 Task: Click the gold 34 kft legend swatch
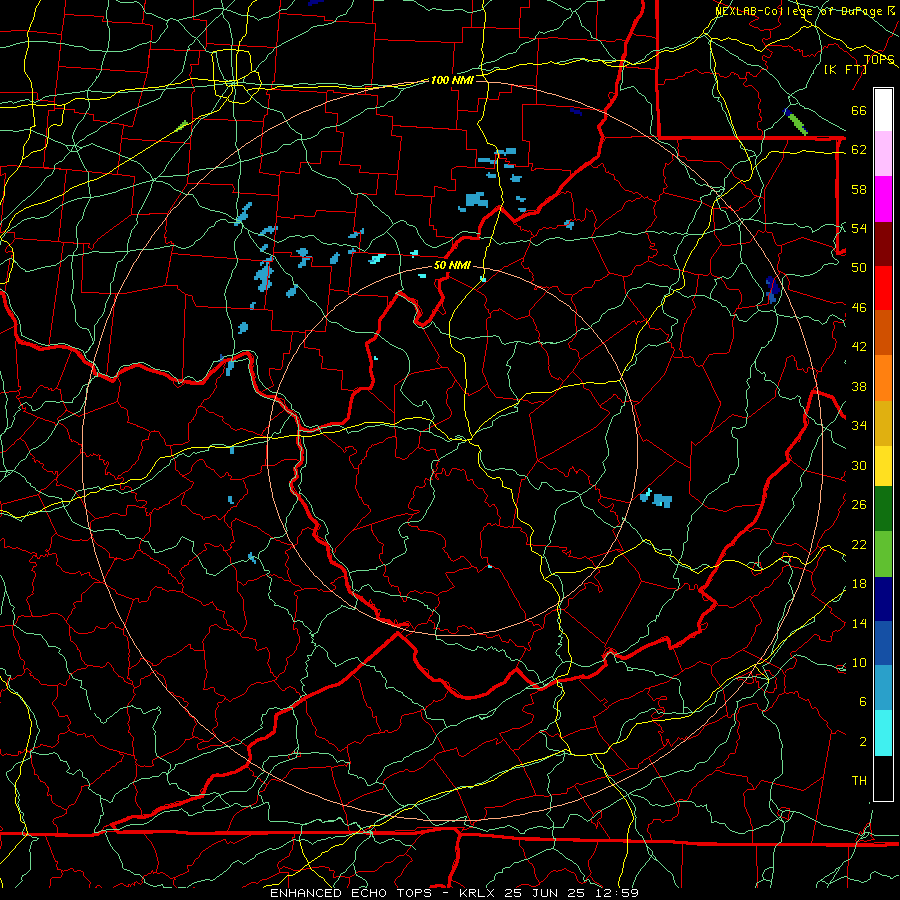point(883,423)
